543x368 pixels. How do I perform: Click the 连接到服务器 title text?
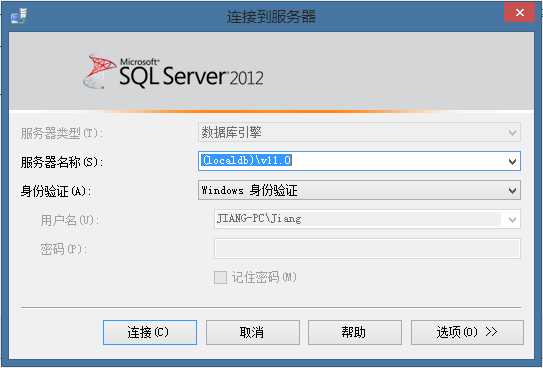[x=271, y=16]
